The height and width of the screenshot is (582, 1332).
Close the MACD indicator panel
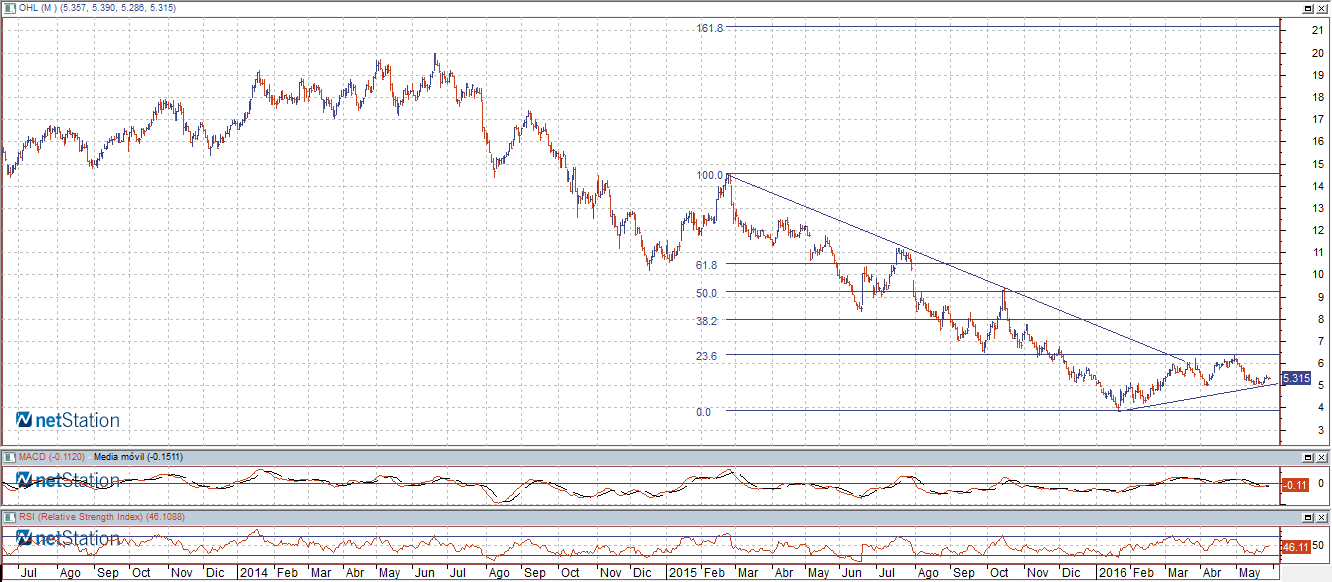tap(1322, 457)
